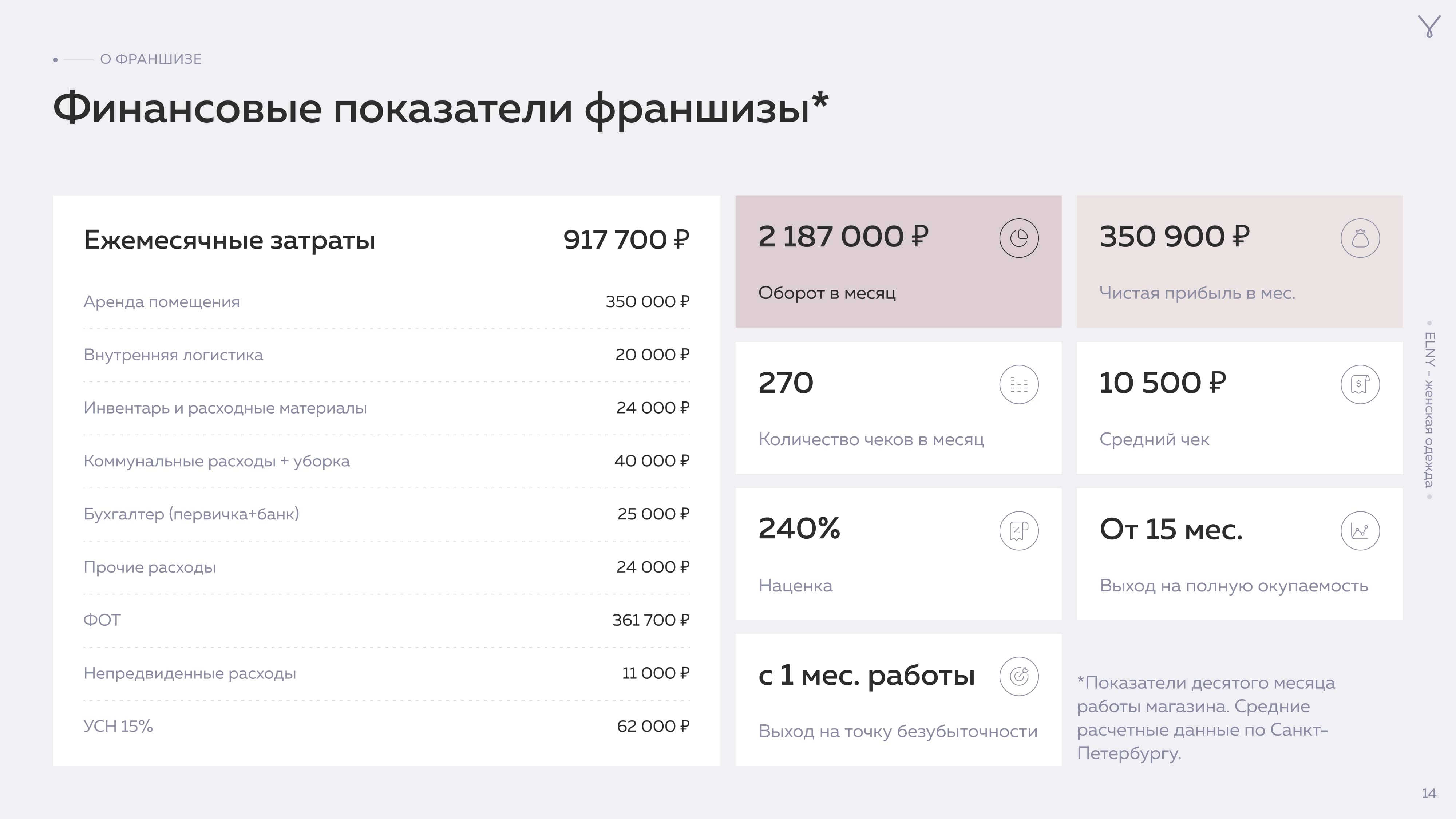This screenshot has width=1456, height=819.
Task: Click the footnote about Saint Petersburg data
Action: (1206, 718)
